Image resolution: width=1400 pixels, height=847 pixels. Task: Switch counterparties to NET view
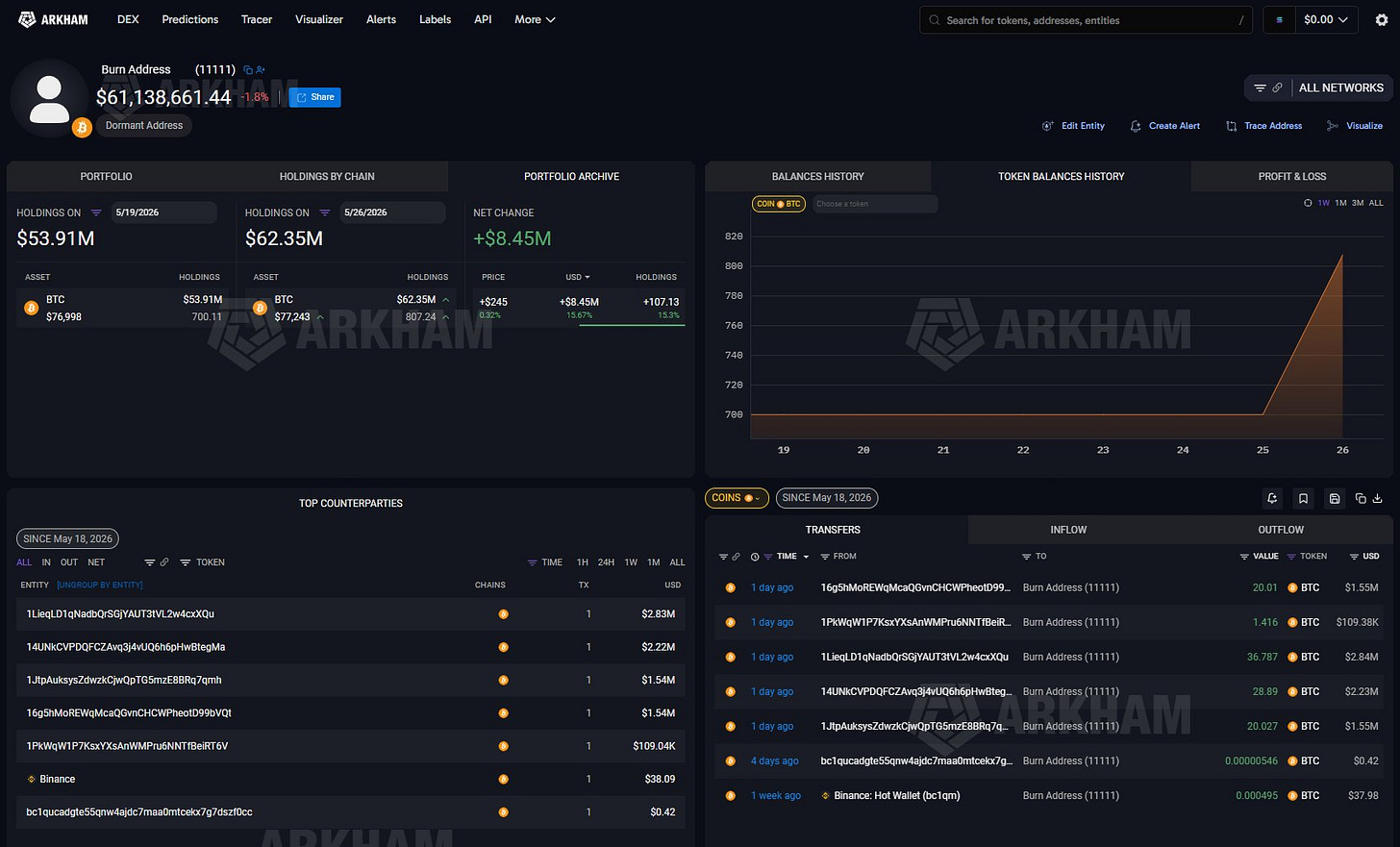click(96, 562)
